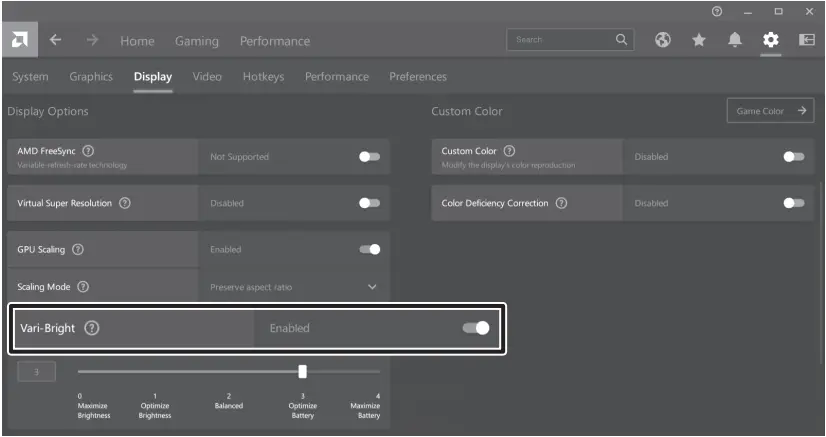The image size is (826, 437).
Task: Disable the Vari-Bright toggle
Action: click(x=476, y=328)
